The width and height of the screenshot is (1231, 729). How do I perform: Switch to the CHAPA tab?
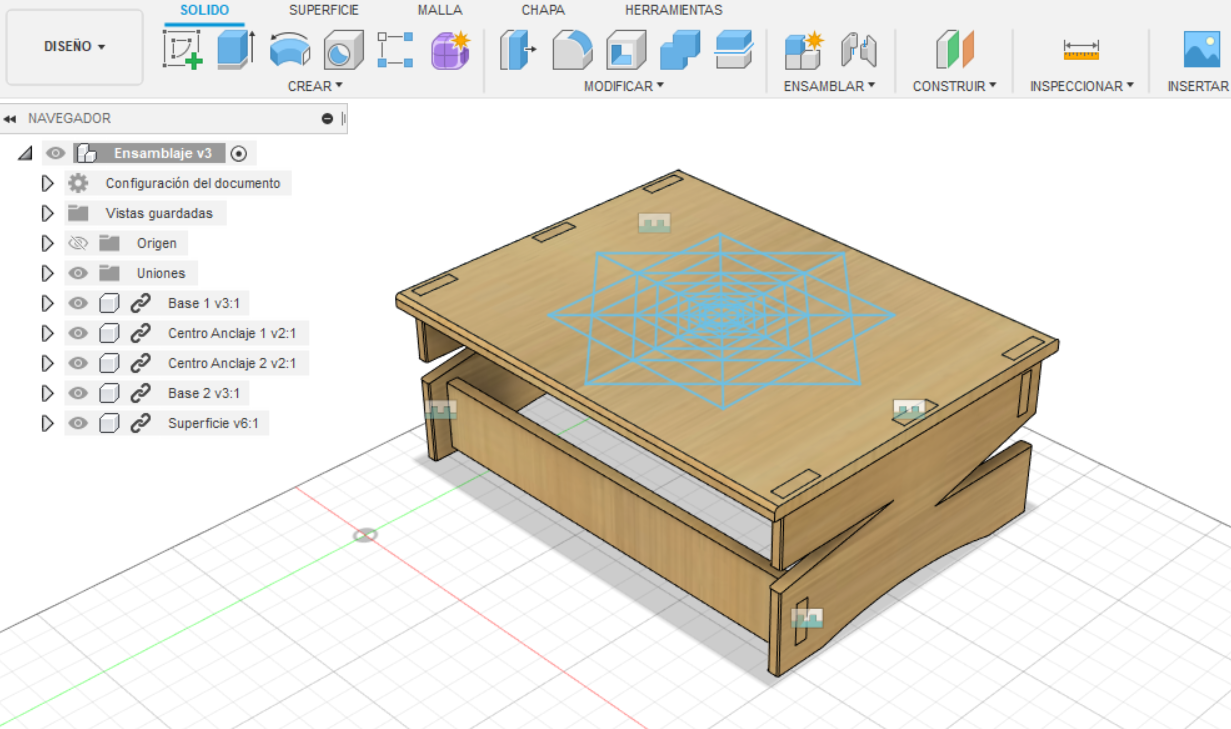[x=543, y=10]
